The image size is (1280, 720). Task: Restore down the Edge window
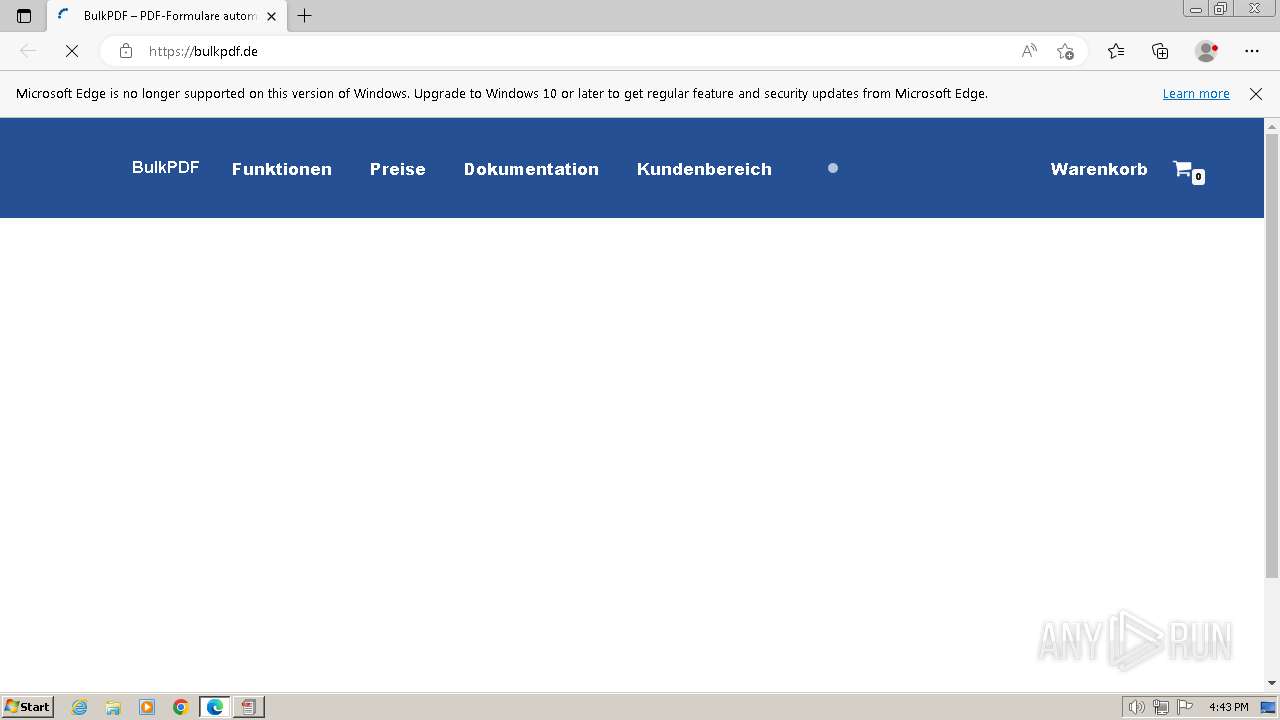point(1221,9)
